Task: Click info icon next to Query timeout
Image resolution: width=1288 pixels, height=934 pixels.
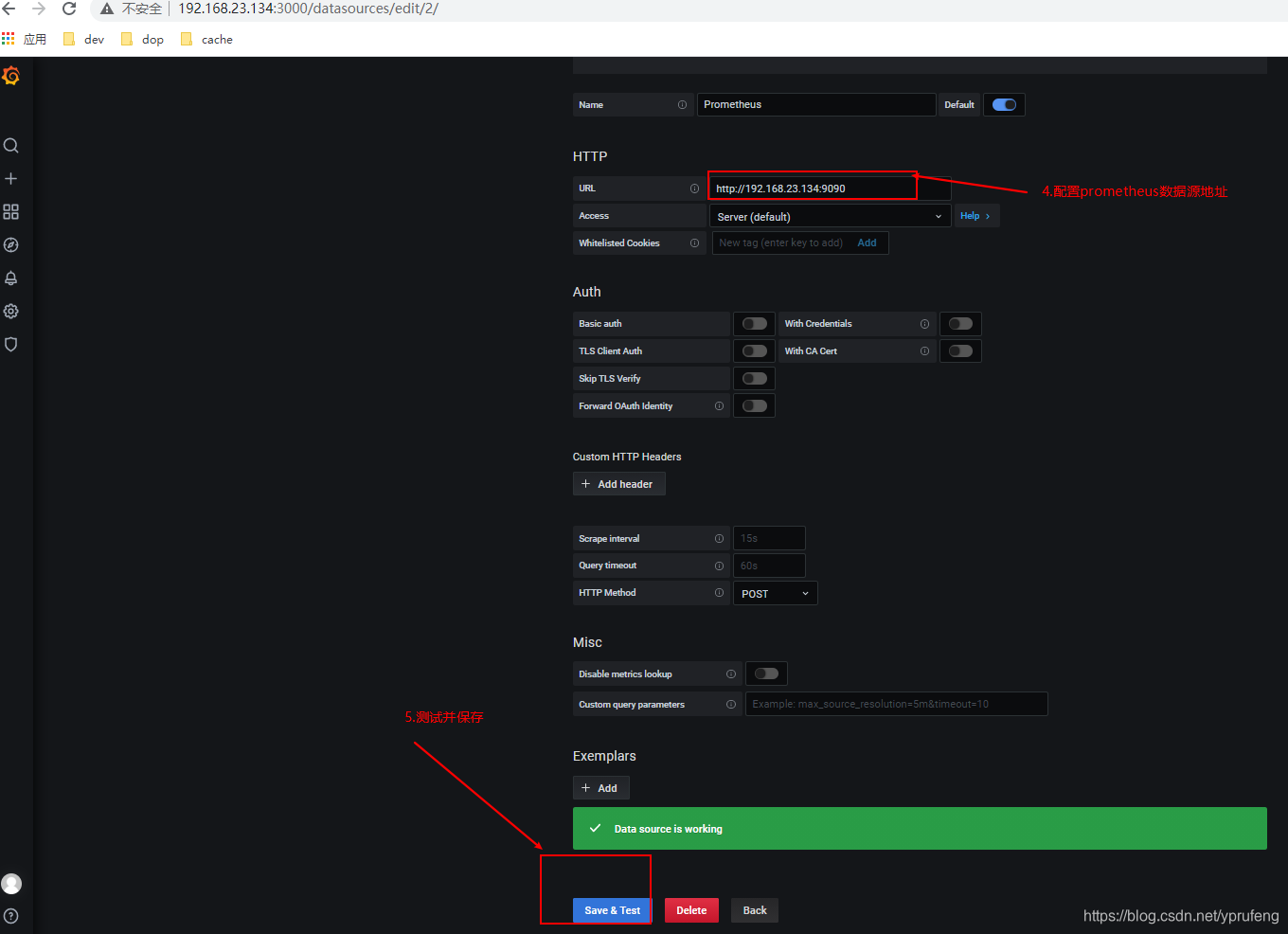Action: (719, 566)
